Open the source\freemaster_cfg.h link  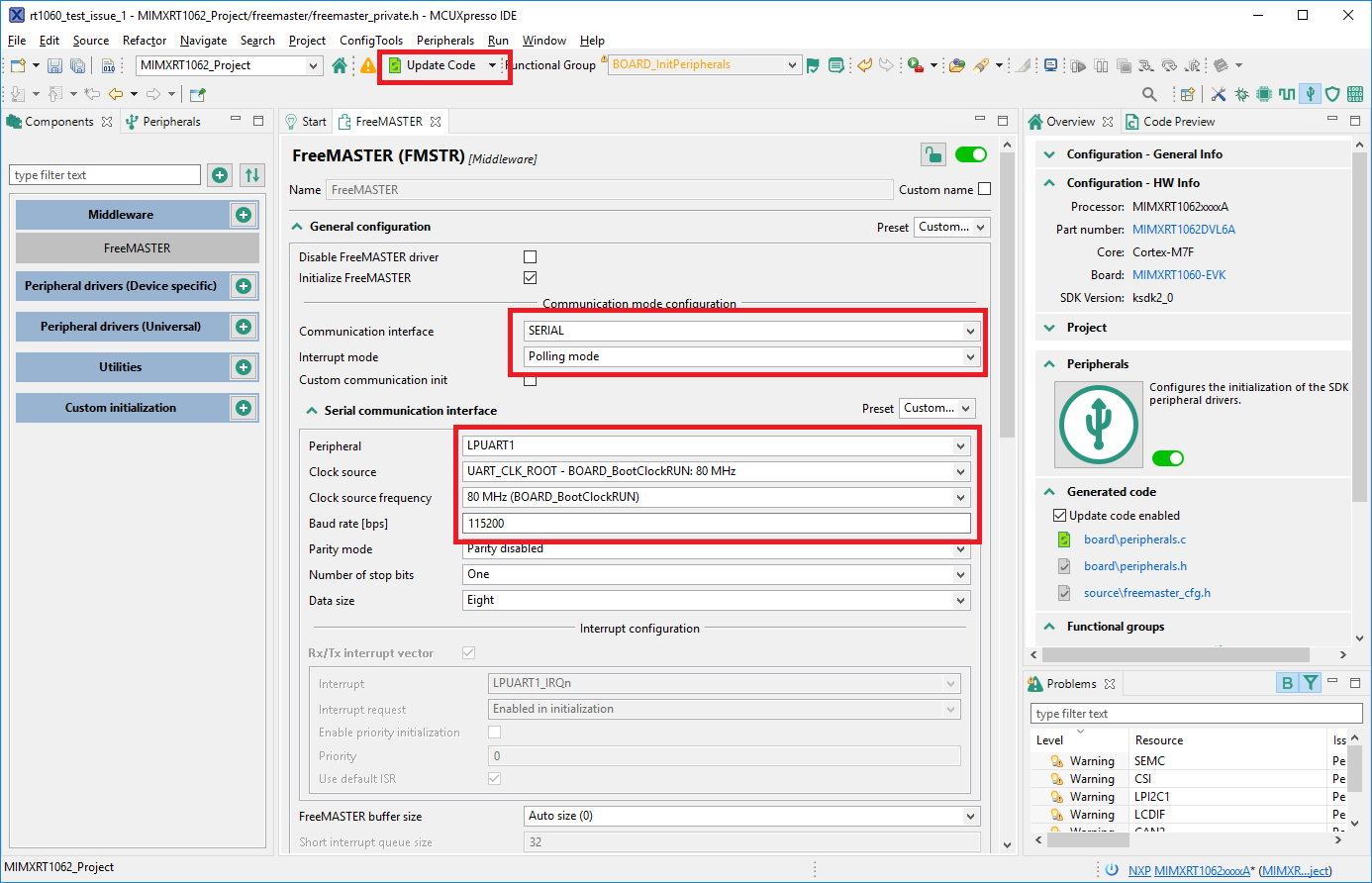click(x=1147, y=593)
